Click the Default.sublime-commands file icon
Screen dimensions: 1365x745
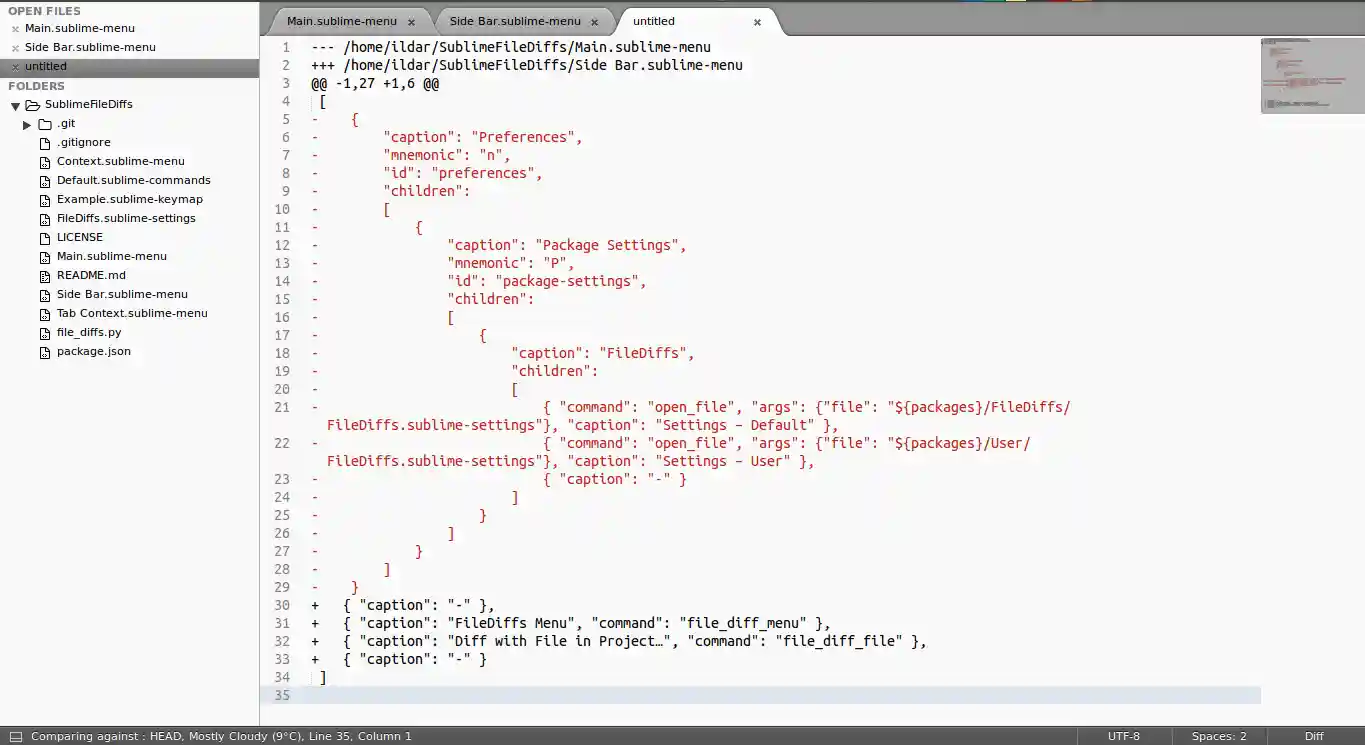click(x=45, y=181)
